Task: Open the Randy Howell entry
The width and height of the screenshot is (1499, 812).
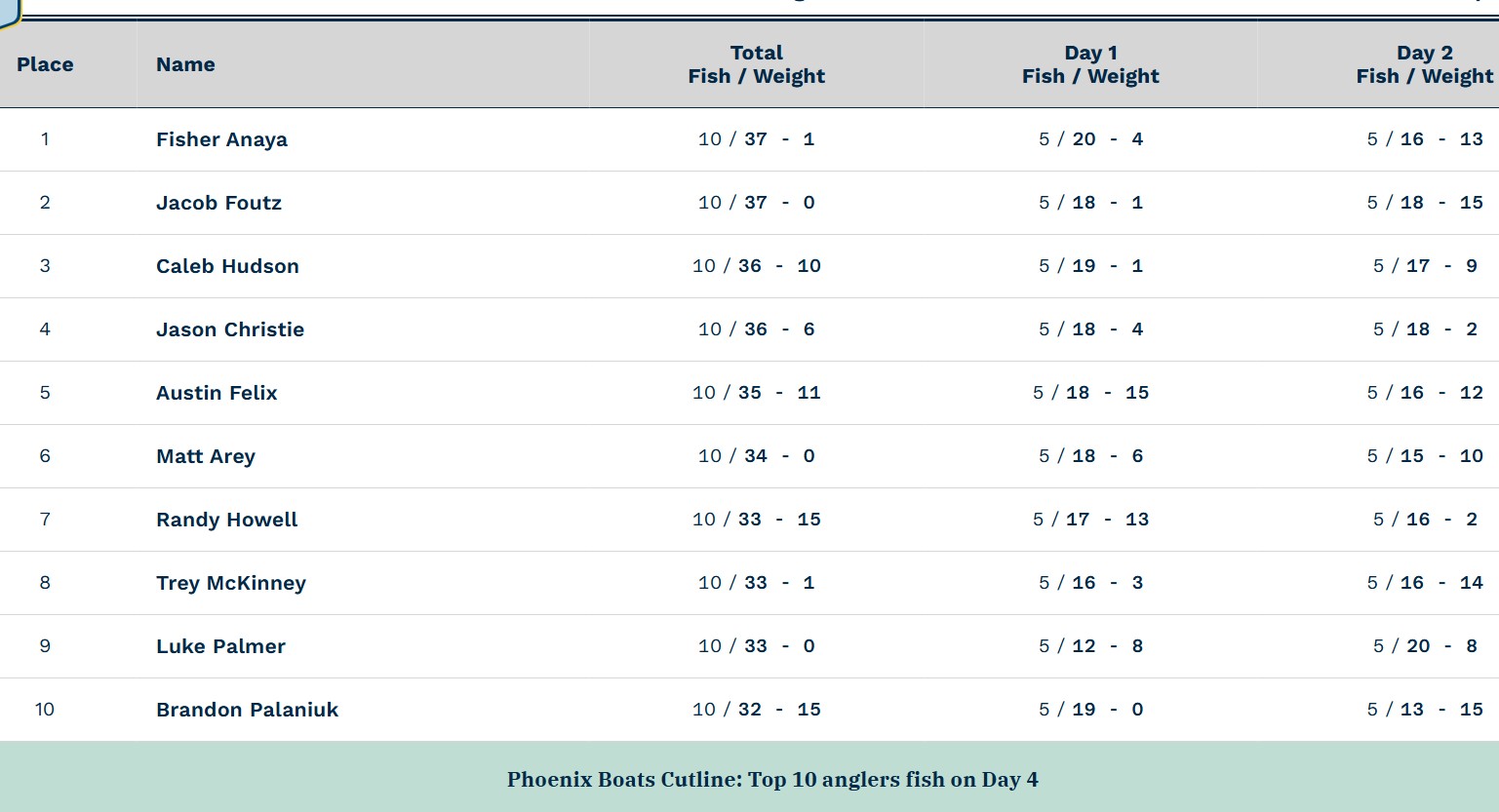Action: pyautogui.click(x=226, y=520)
